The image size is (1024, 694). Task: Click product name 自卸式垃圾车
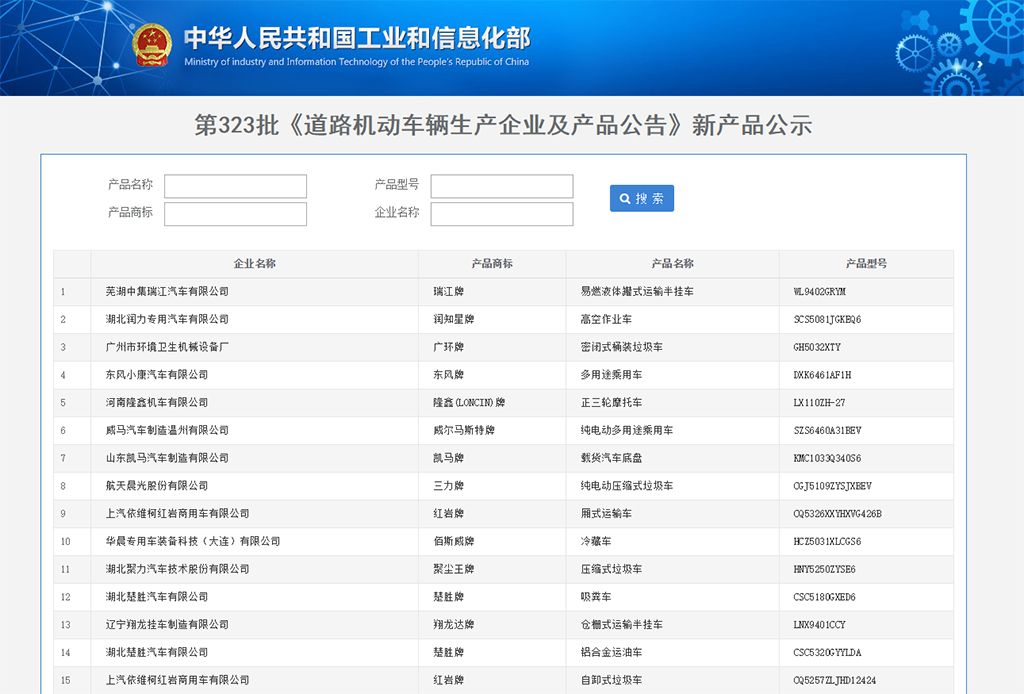tap(611, 680)
